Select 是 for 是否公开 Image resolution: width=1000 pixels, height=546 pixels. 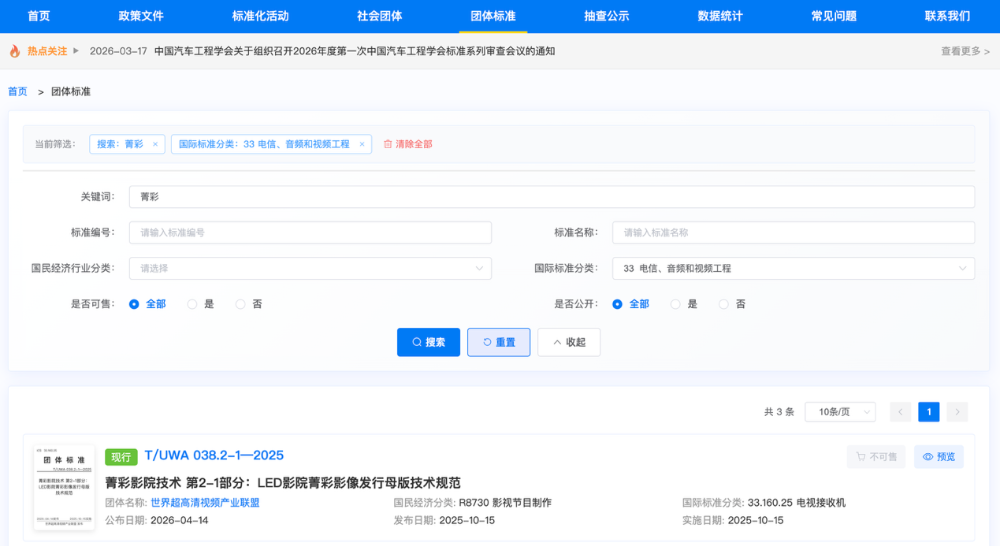tap(676, 304)
